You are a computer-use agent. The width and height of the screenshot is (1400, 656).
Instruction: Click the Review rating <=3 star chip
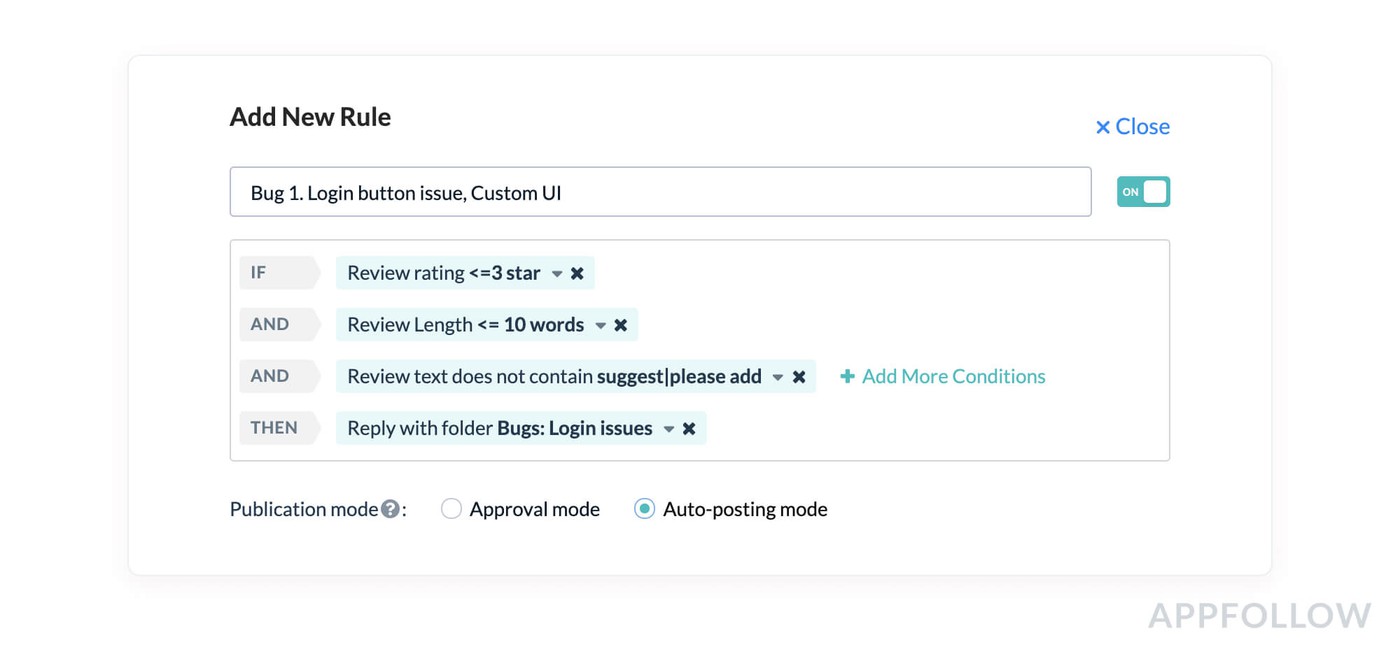coord(443,273)
